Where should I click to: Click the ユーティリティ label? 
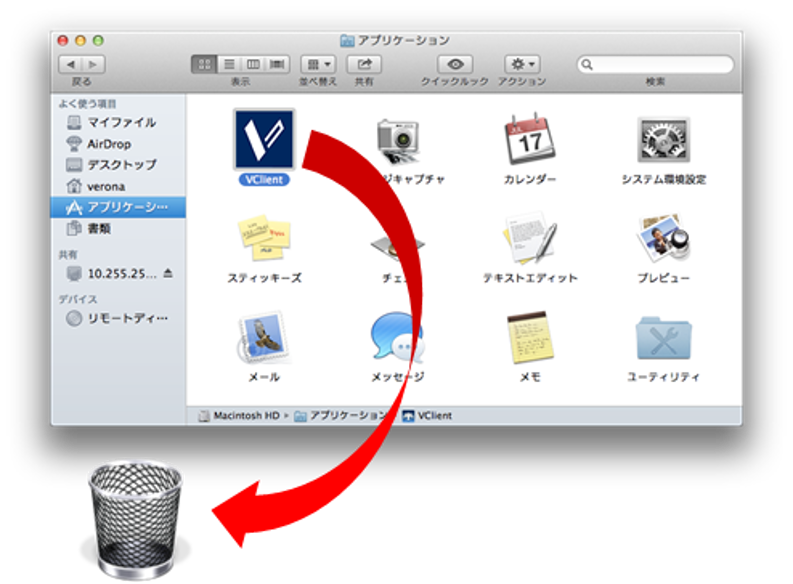click(x=663, y=377)
